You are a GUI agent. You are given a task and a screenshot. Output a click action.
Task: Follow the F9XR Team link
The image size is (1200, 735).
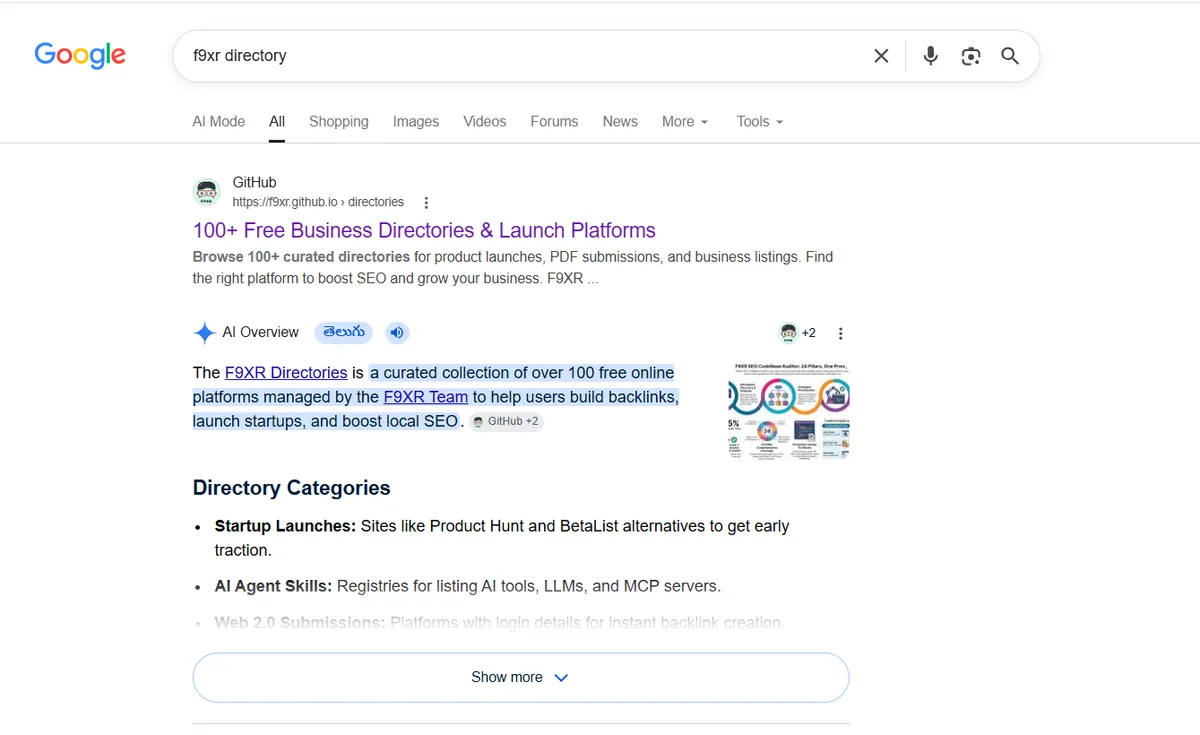pos(426,396)
